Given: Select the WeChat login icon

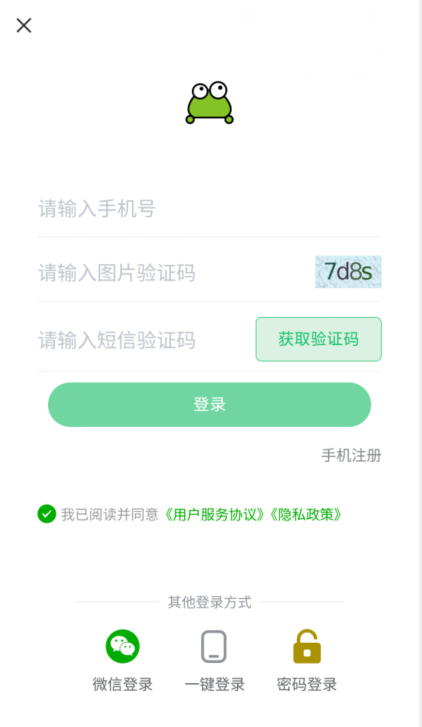Looking at the screenshot, I should pos(122,646).
